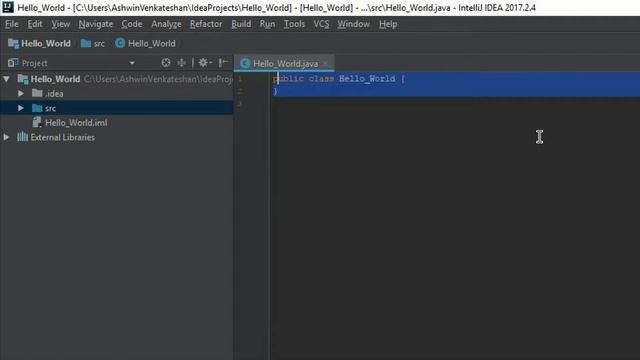
Task: Click Scroll from Source target icon
Action: (x=166, y=63)
